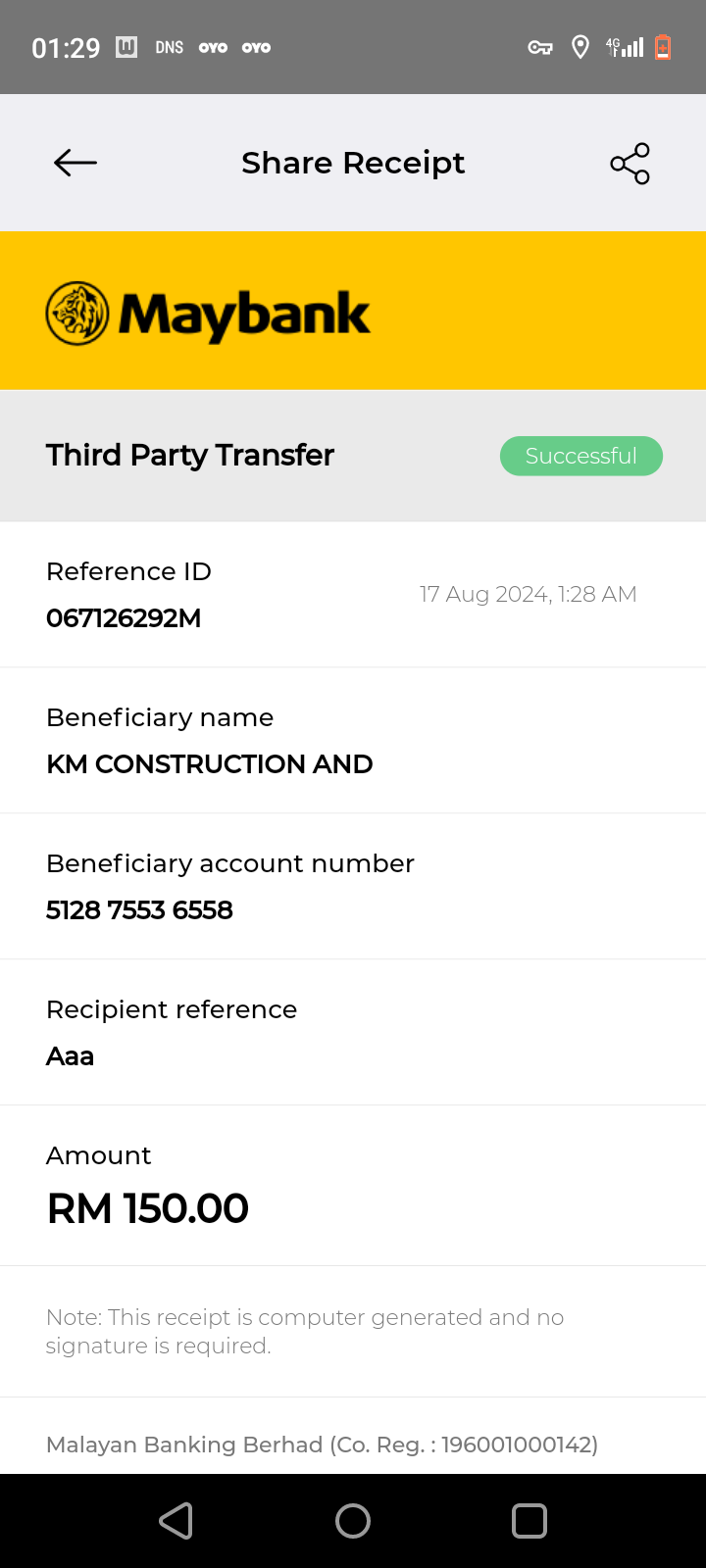Image resolution: width=706 pixels, height=1568 pixels.
Task: Tap the 4G signal strength icon
Action: (625, 47)
